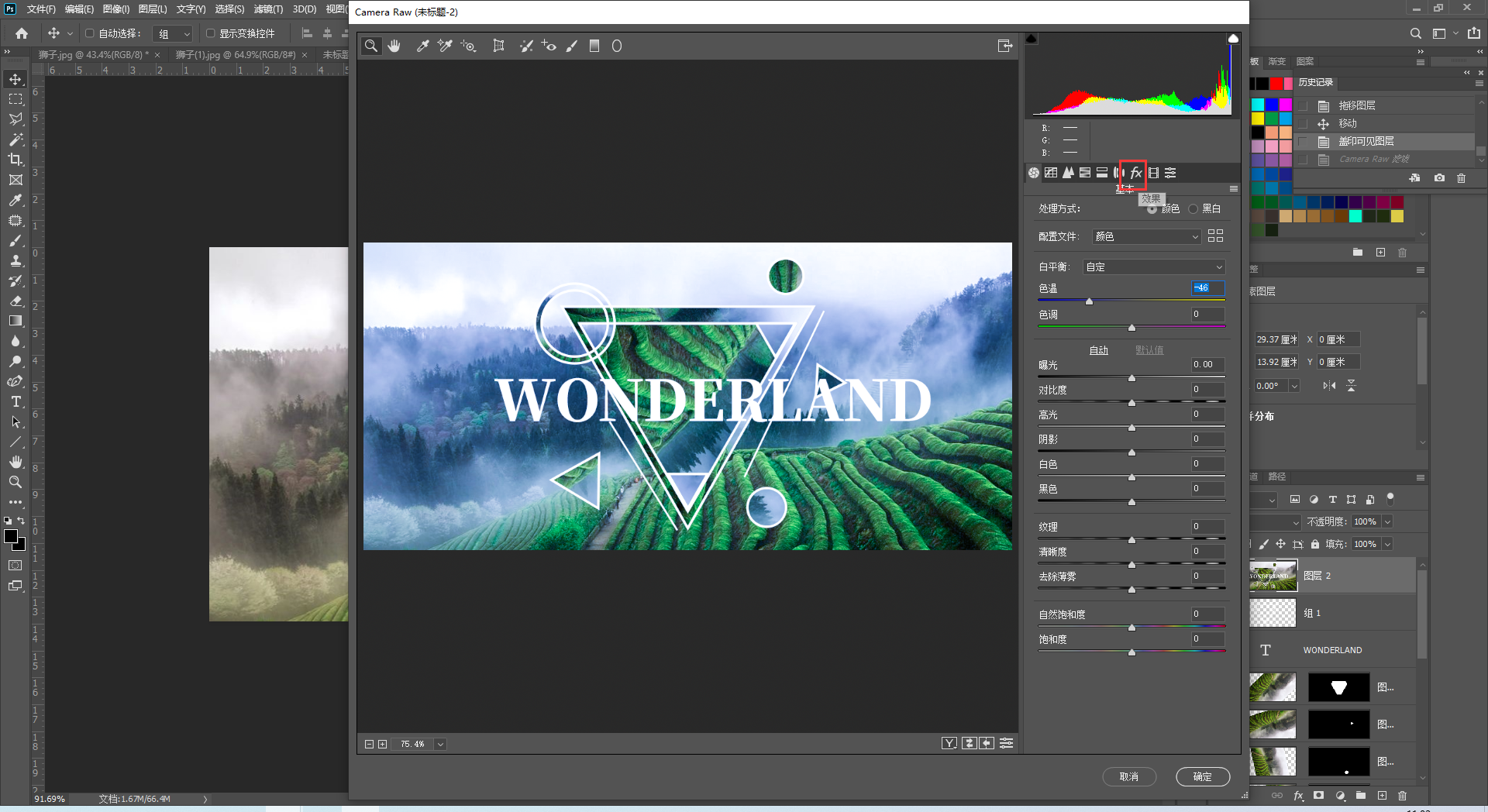Select 黑白 treatment radio button

pyautogui.click(x=1193, y=208)
